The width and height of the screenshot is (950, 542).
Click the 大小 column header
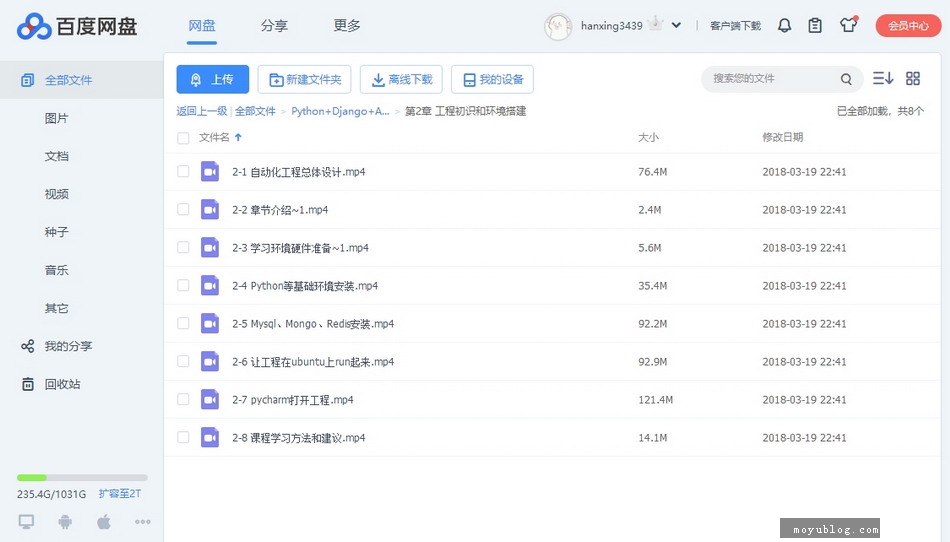[648, 137]
